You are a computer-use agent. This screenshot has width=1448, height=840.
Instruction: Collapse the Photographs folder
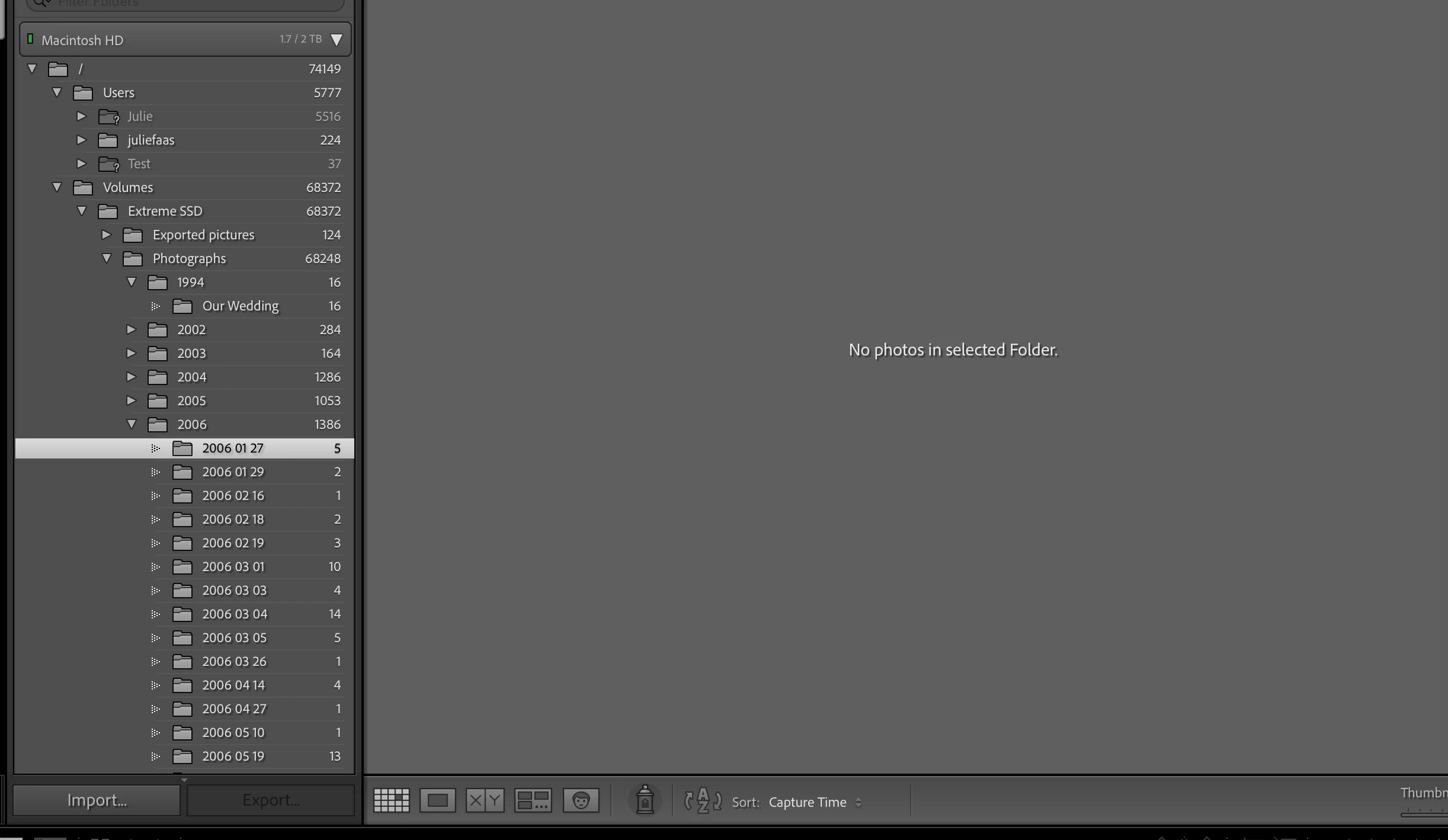[107, 258]
